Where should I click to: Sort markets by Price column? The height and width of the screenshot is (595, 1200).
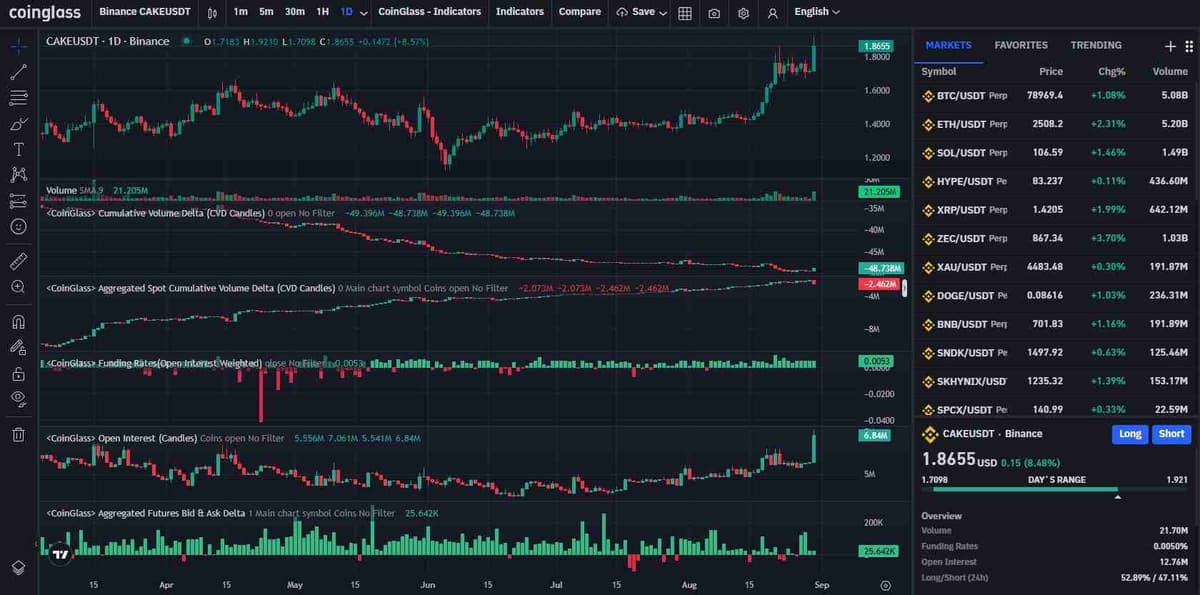[x=1050, y=72]
